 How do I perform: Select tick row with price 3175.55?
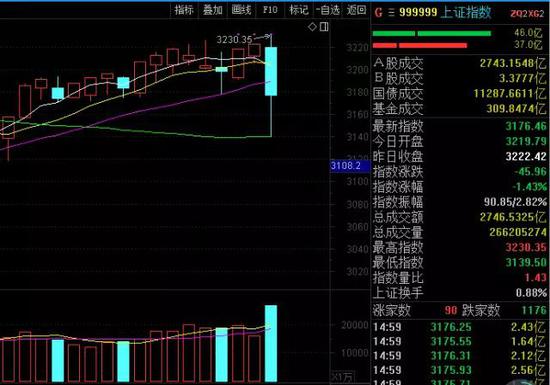460,342
